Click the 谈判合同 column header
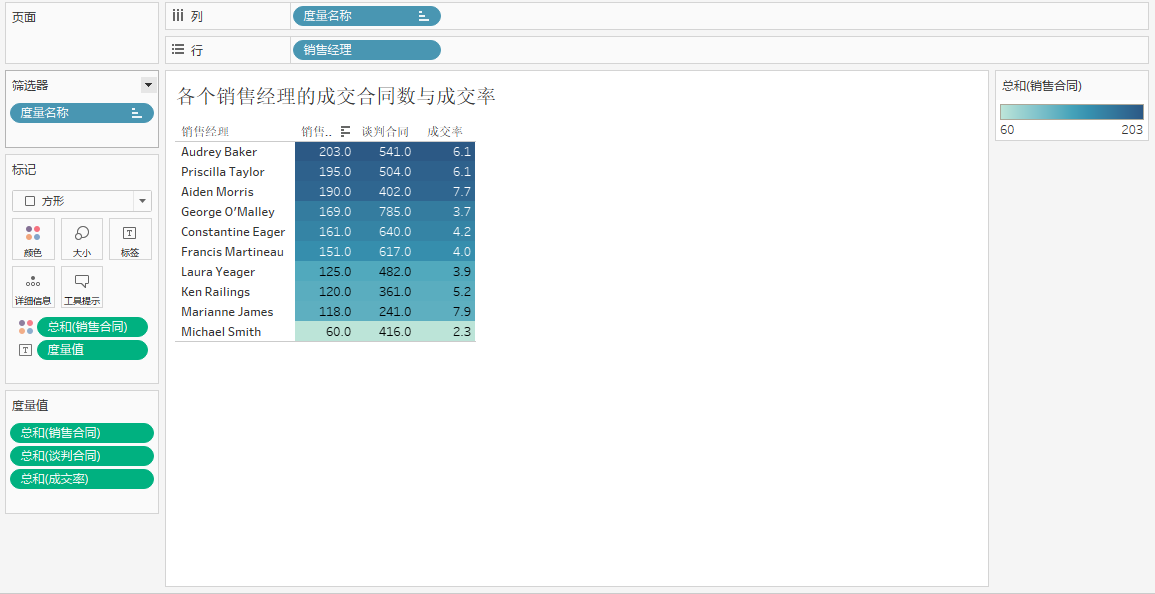 (x=385, y=131)
